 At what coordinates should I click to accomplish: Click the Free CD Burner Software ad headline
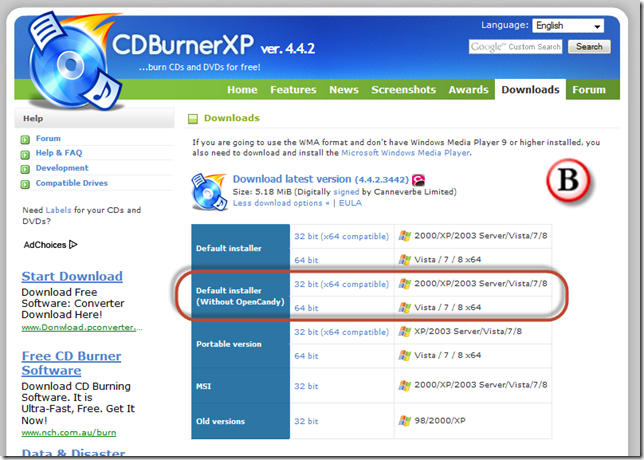coord(71,363)
